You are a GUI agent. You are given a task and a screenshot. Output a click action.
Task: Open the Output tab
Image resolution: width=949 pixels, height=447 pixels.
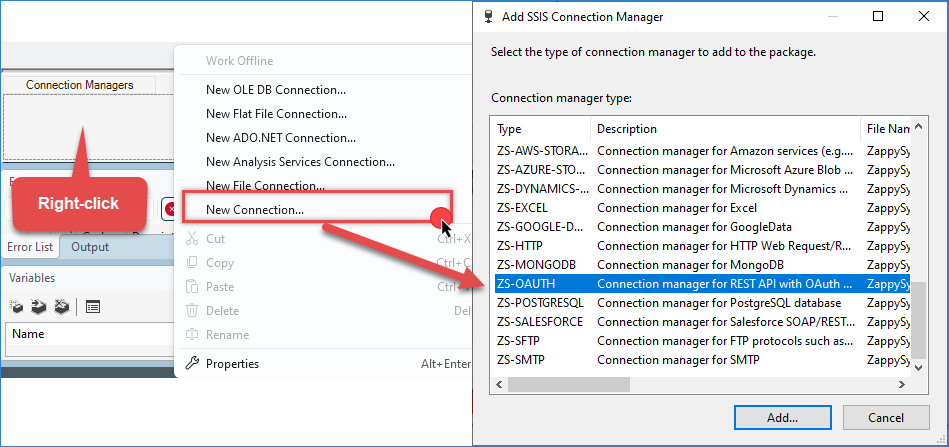(x=90, y=247)
